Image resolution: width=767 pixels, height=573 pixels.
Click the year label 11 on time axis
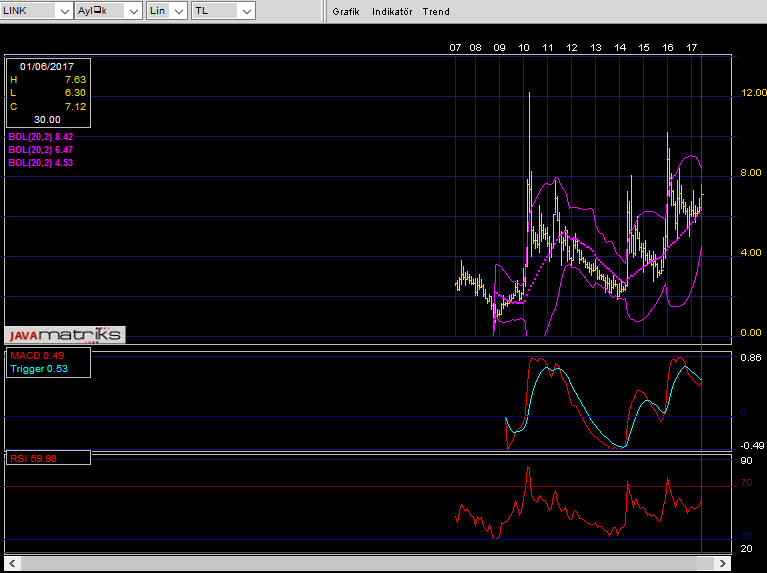tap(548, 47)
